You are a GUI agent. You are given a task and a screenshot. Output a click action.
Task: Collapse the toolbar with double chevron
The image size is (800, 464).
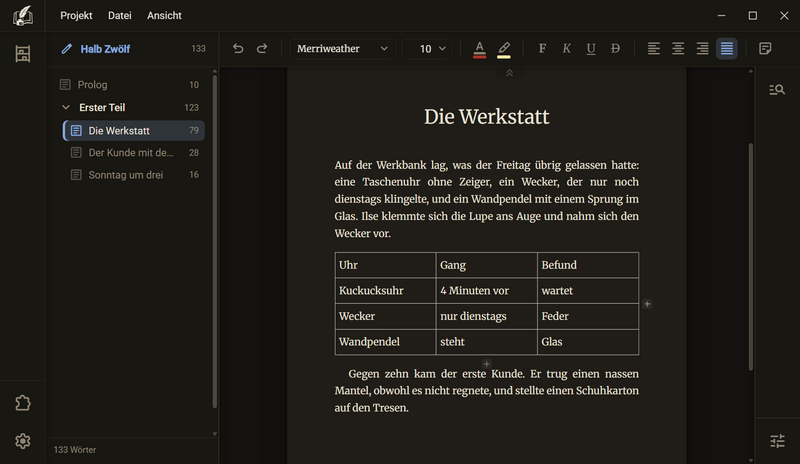[x=509, y=74]
